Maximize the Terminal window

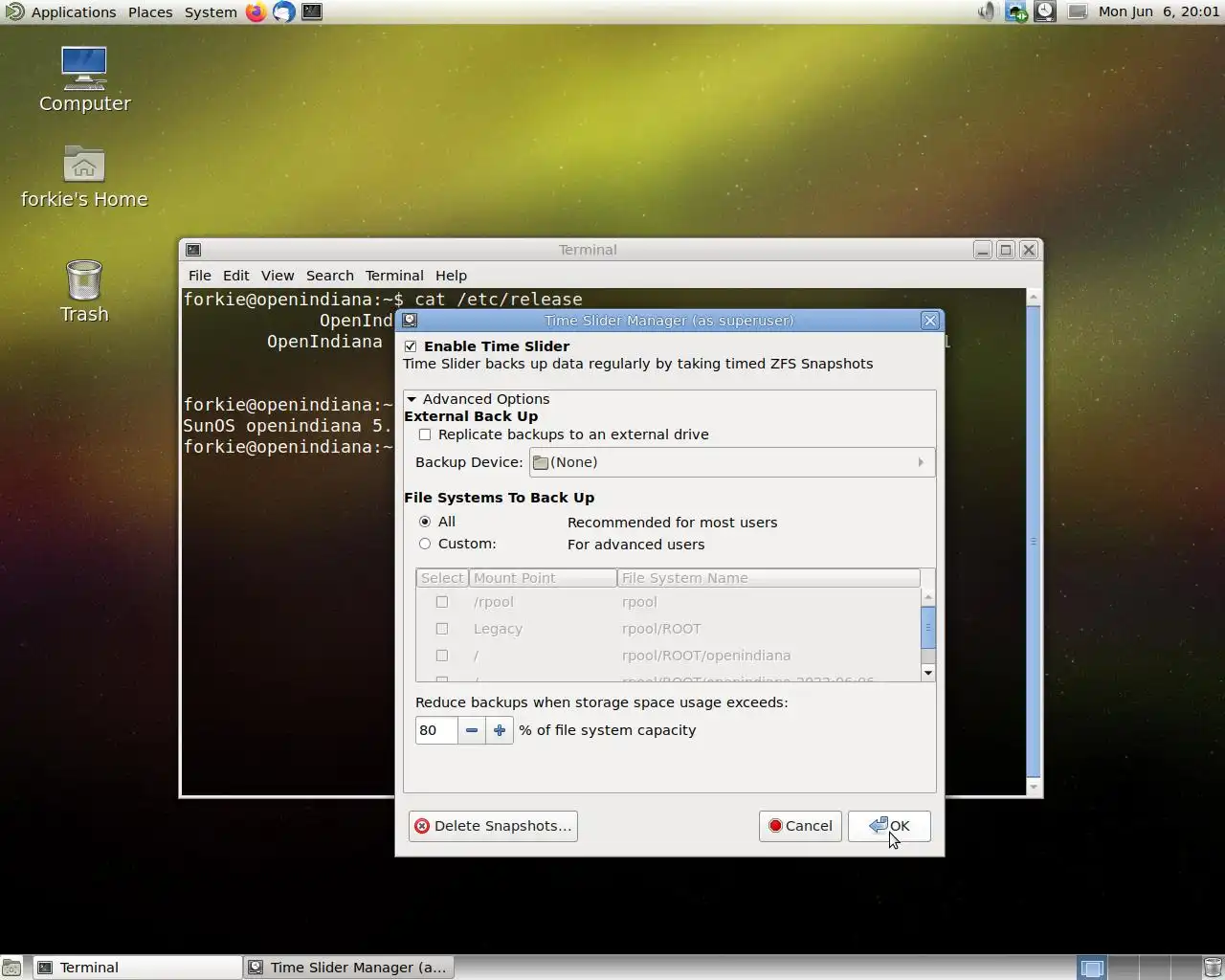pyautogui.click(x=1005, y=250)
